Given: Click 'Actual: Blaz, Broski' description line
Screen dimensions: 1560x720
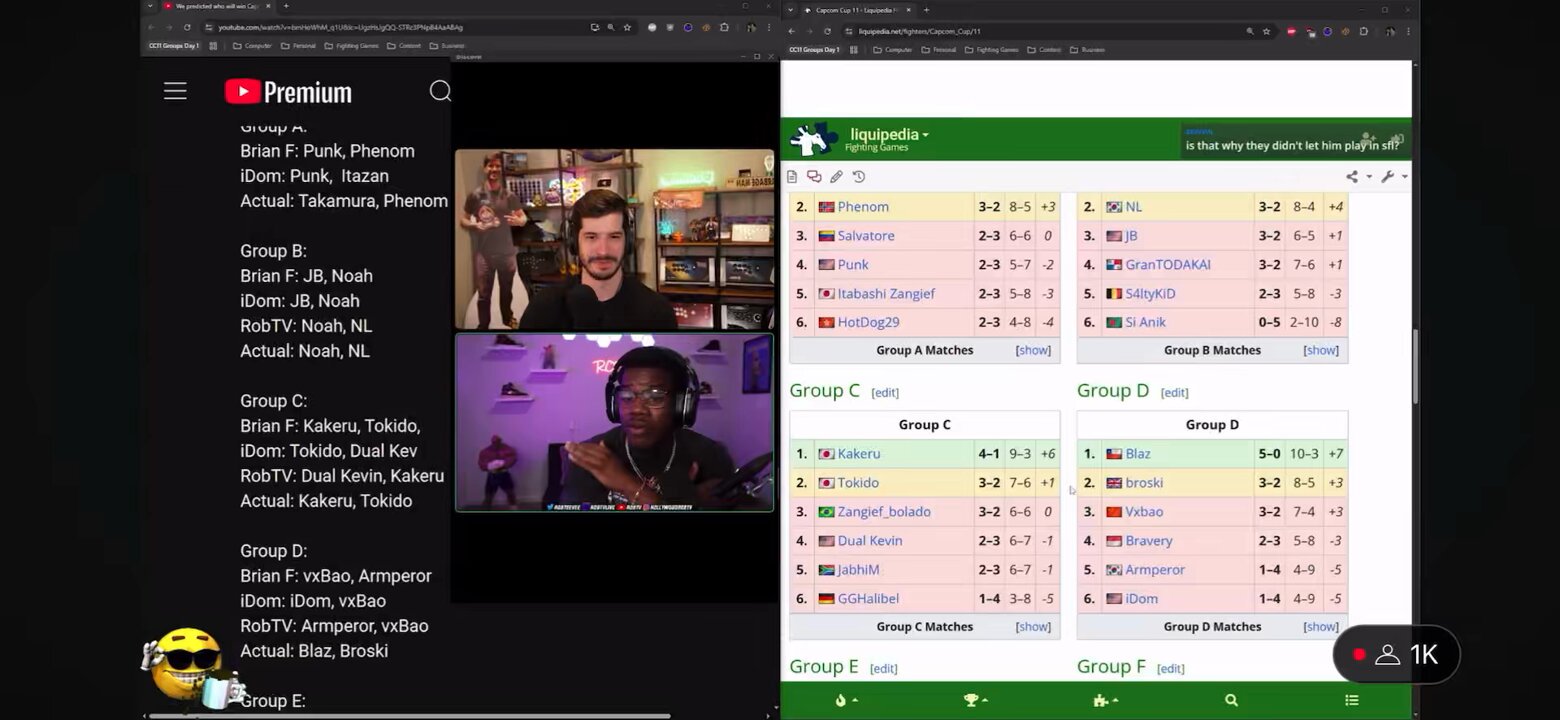Looking at the screenshot, I should pyautogui.click(x=314, y=651).
